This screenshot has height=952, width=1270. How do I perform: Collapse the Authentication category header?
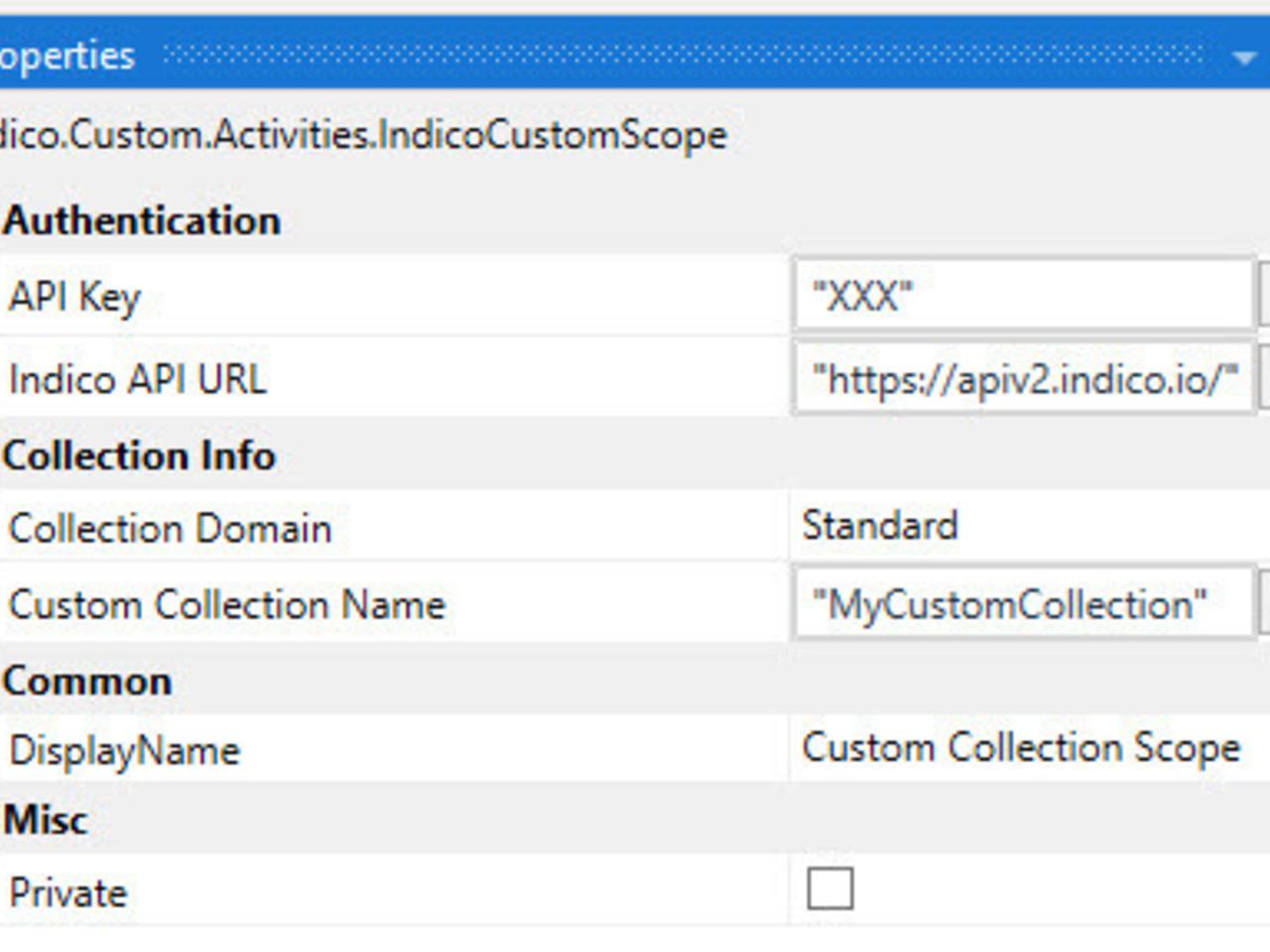point(141,220)
